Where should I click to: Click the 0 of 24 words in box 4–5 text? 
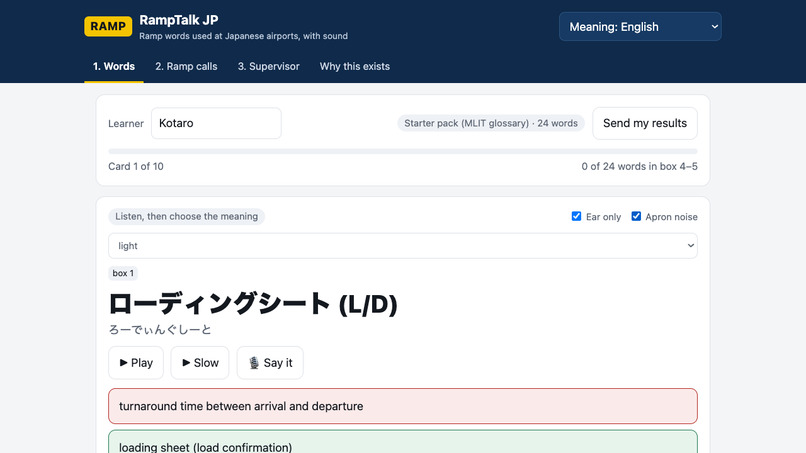coord(639,167)
